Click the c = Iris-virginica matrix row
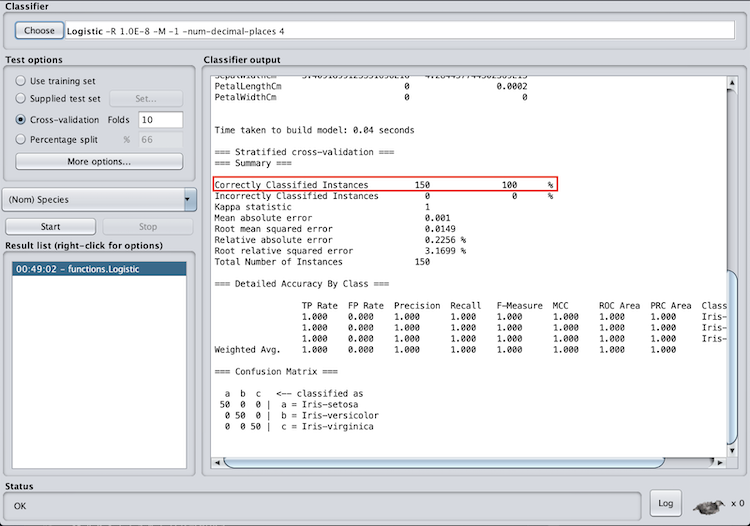750x526 pixels. (x=297, y=426)
